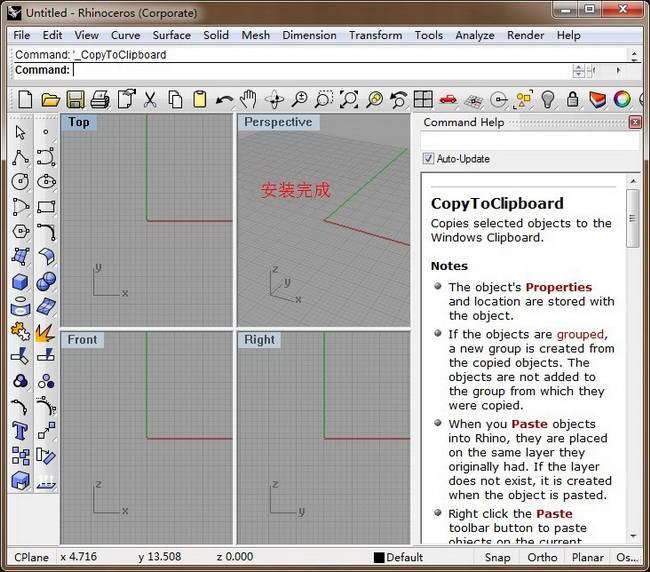The width and height of the screenshot is (650, 572).
Task: Click into the Command prompt input
Action: pos(322,70)
